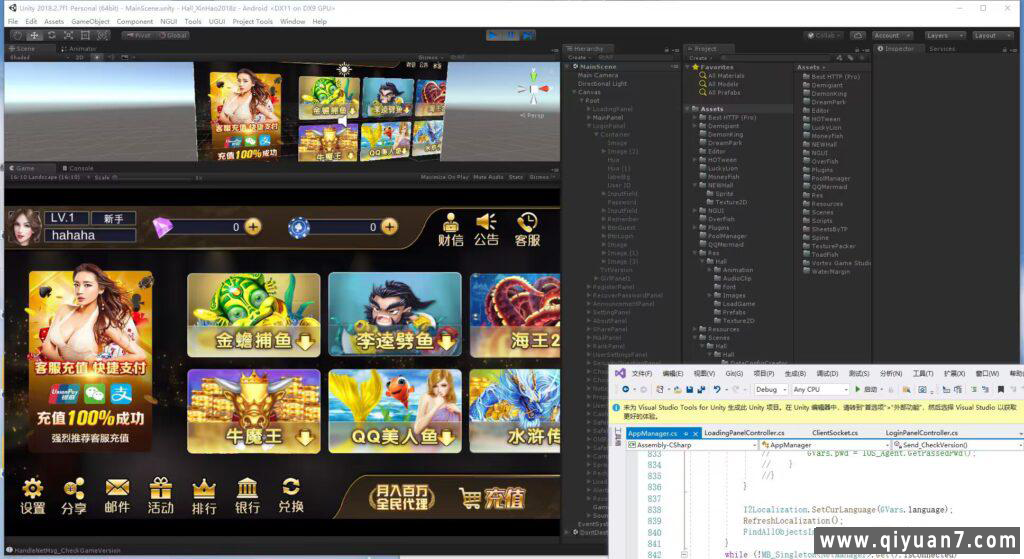The width and height of the screenshot is (1024, 559).
Task: Click the gold plus next to diamond balance
Action: [253, 227]
